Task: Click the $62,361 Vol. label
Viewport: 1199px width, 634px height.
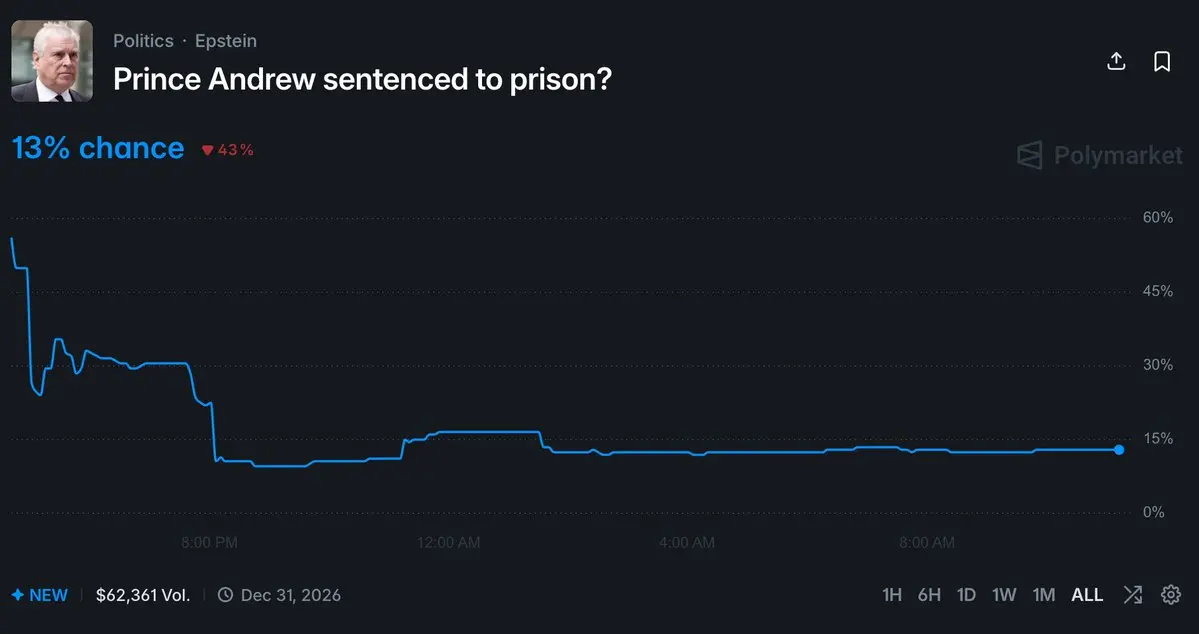Action: click(x=143, y=595)
